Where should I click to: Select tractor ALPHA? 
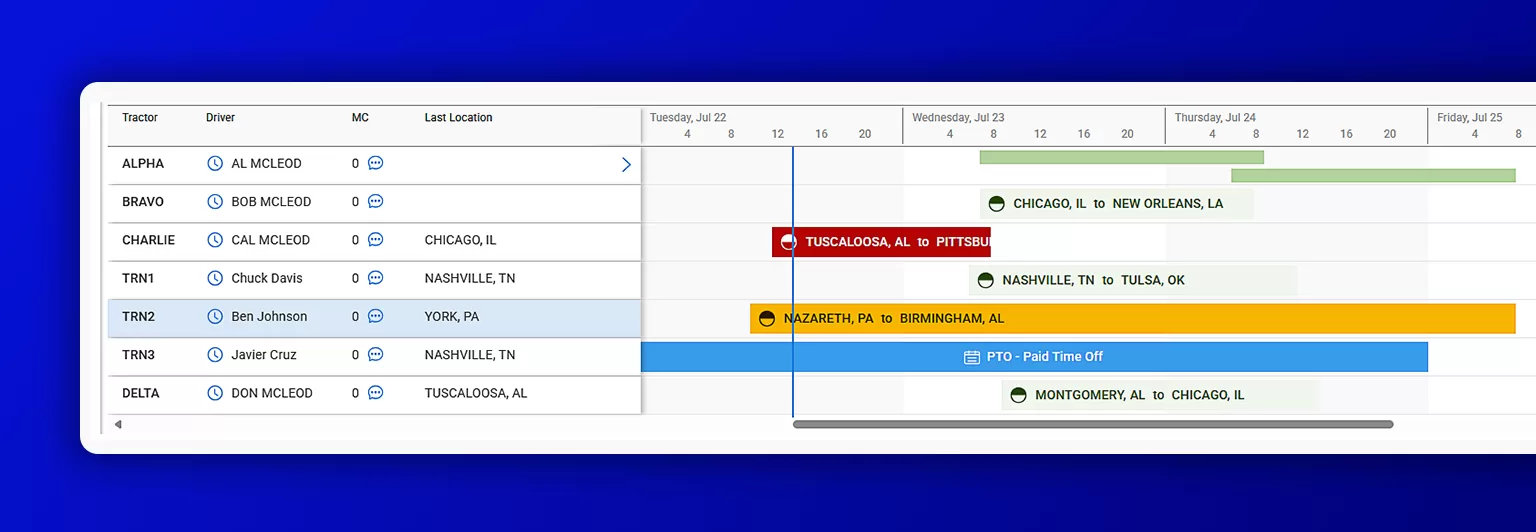tap(143, 164)
